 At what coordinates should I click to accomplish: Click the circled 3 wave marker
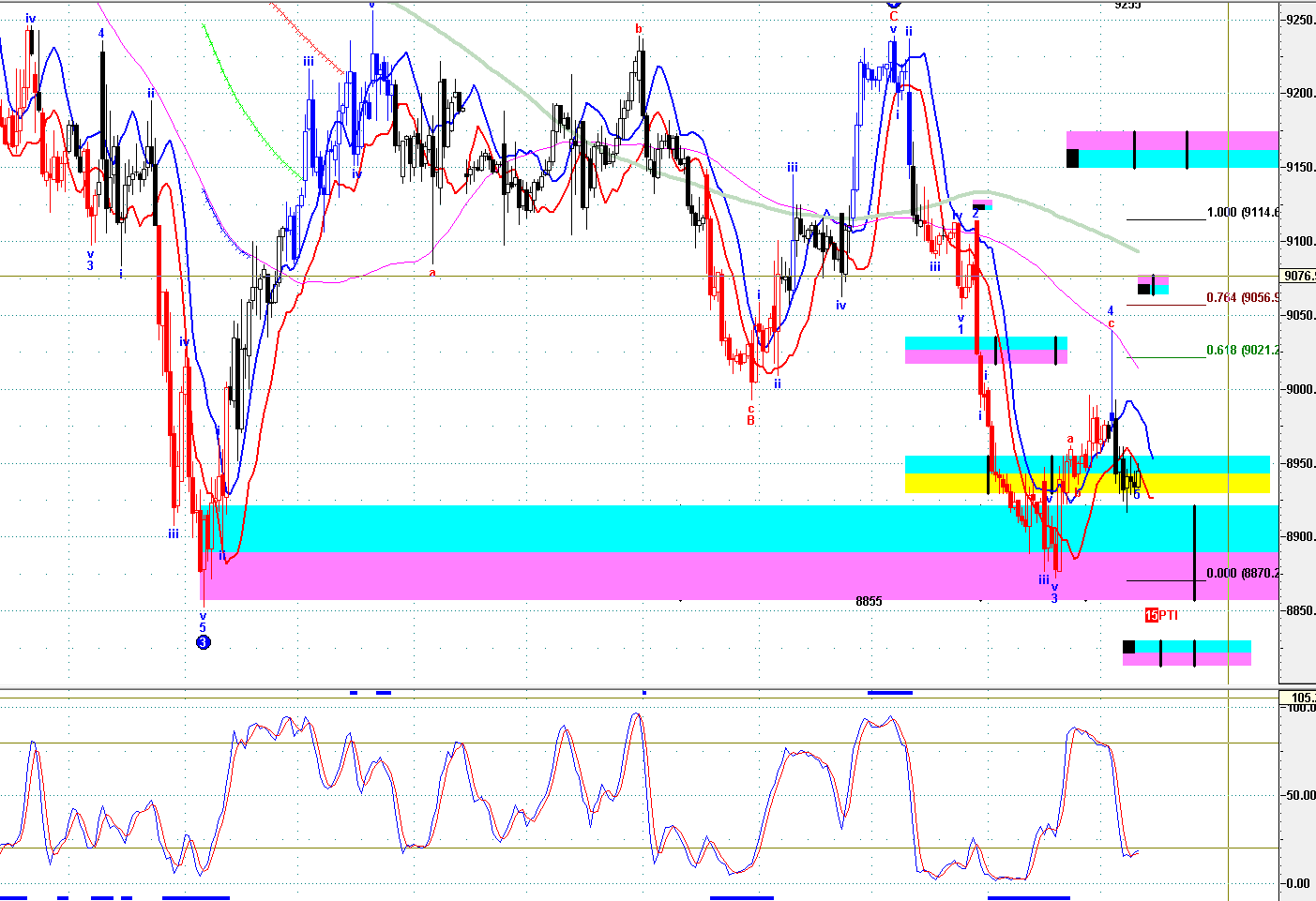pyautogui.click(x=204, y=642)
